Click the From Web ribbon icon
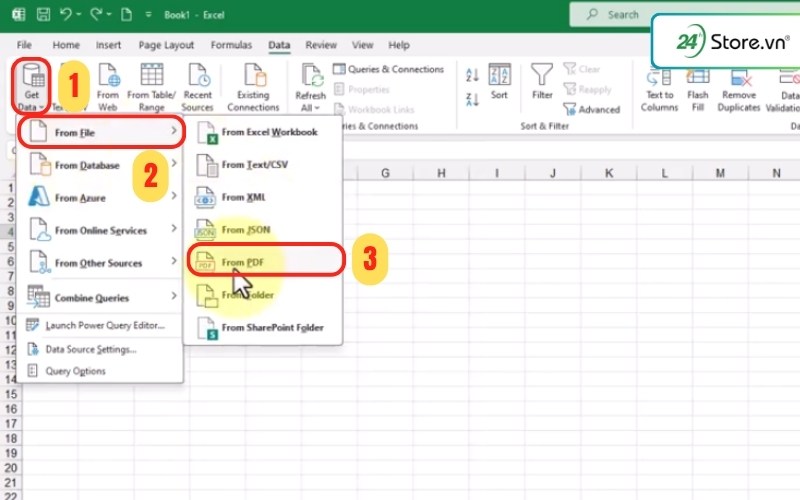800x500 pixels. click(108, 86)
